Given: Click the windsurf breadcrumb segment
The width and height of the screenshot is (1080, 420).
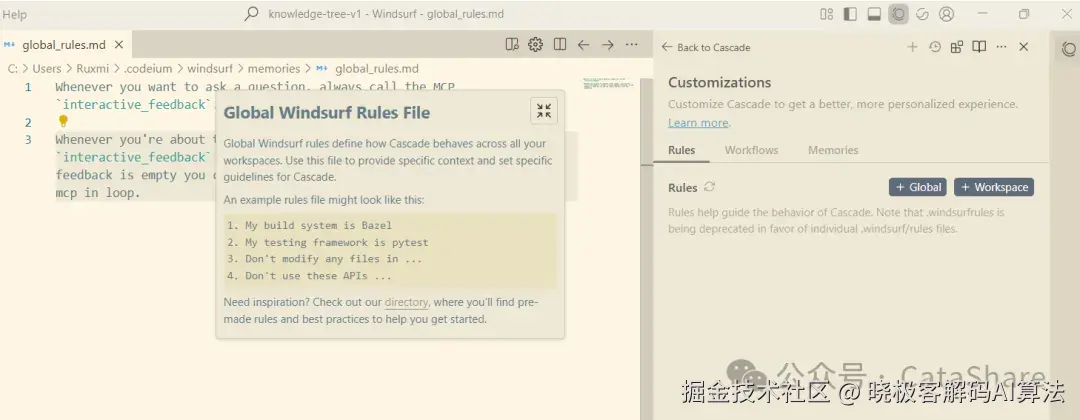Looking at the screenshot, I should tap(209, 68).
